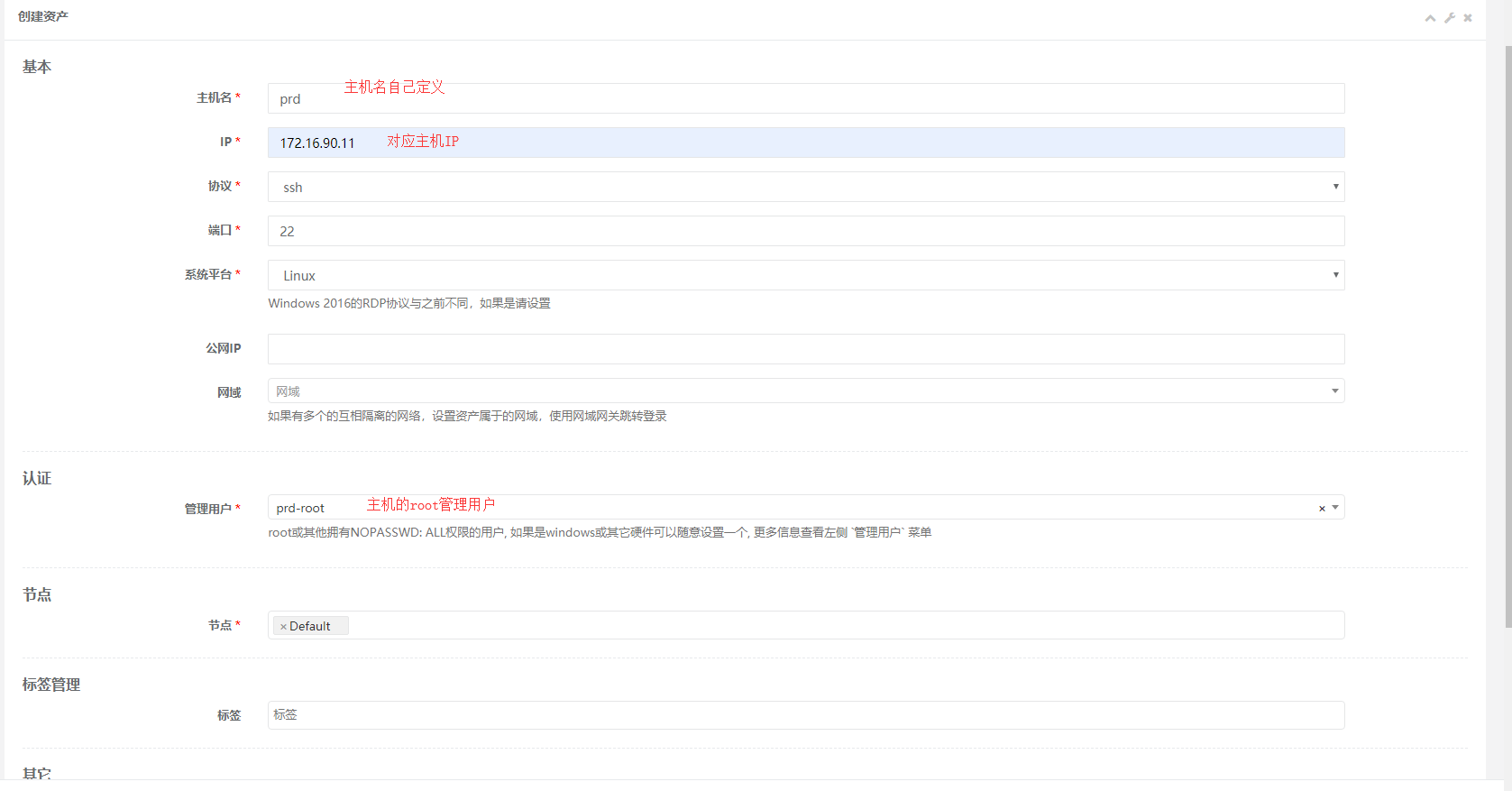Click the 管理用户 field label
This screenshot has height=791, width=1512.
coord(208,509)
